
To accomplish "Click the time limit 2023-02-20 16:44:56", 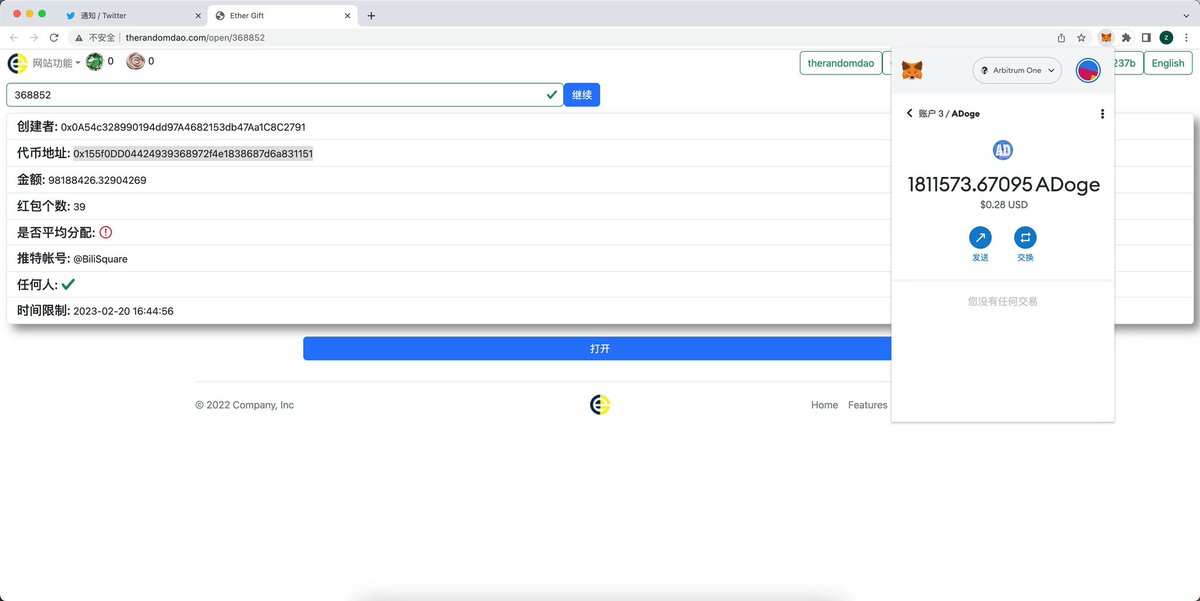I will coord(124,311).
